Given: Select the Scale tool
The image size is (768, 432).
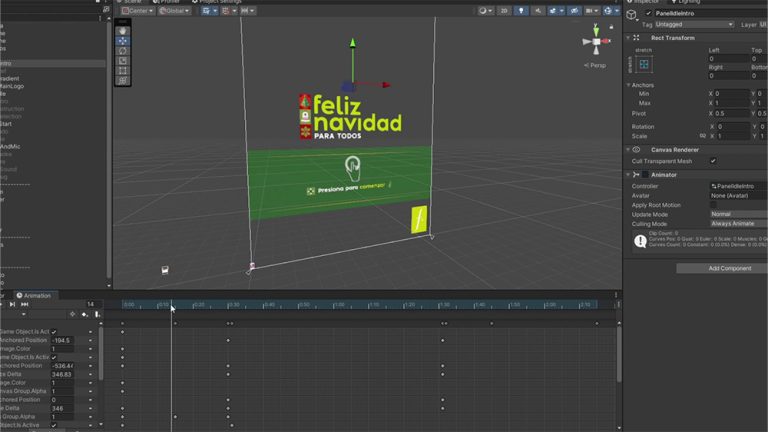Looking at the screenshot, I should tap(123, 60).
